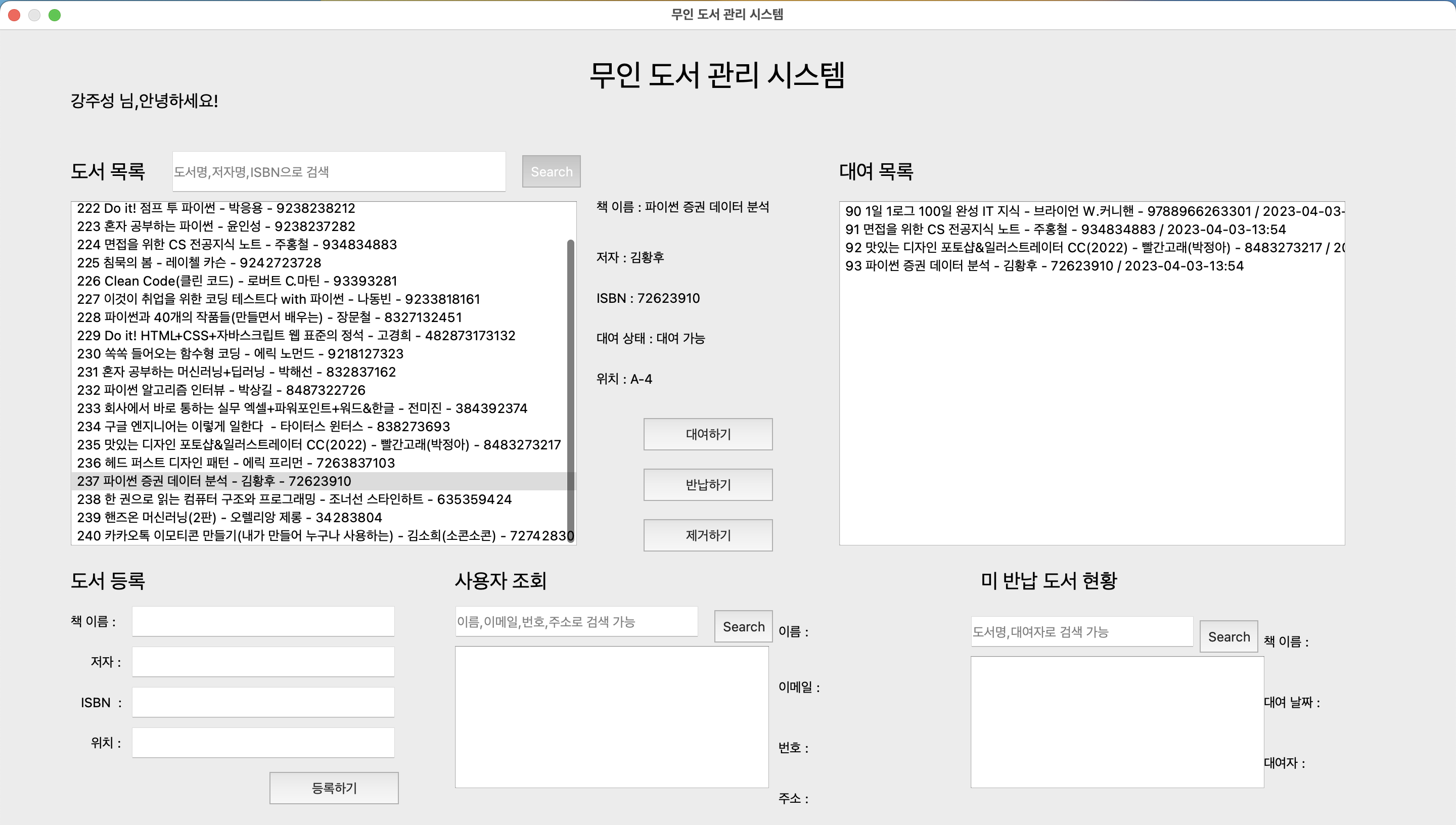
Task: Click the 제거하기 (remove) button
Action: click(708, 535)
